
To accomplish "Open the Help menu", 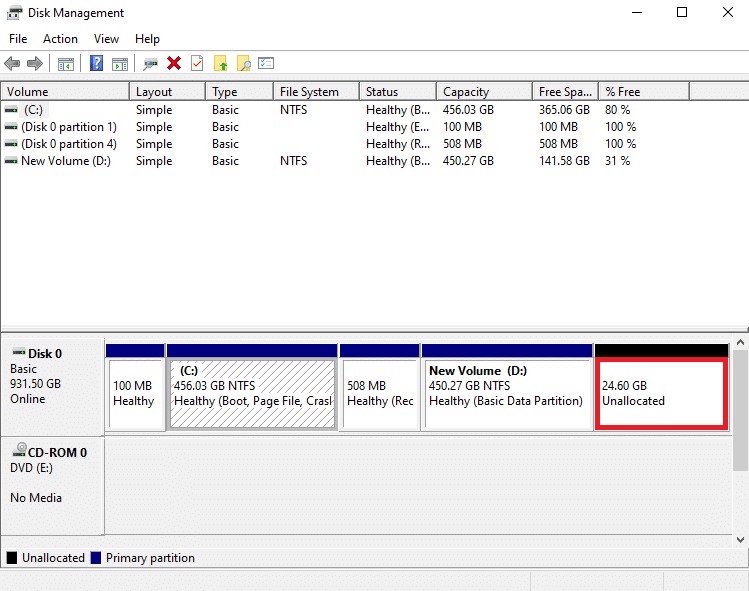I will 147,39.
